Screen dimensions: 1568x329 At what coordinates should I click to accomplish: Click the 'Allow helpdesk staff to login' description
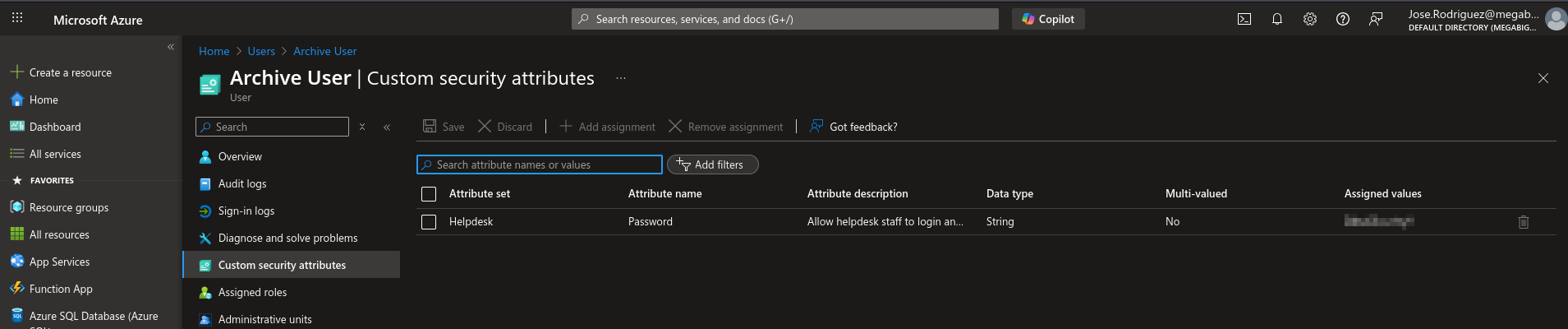coord(885,221)
